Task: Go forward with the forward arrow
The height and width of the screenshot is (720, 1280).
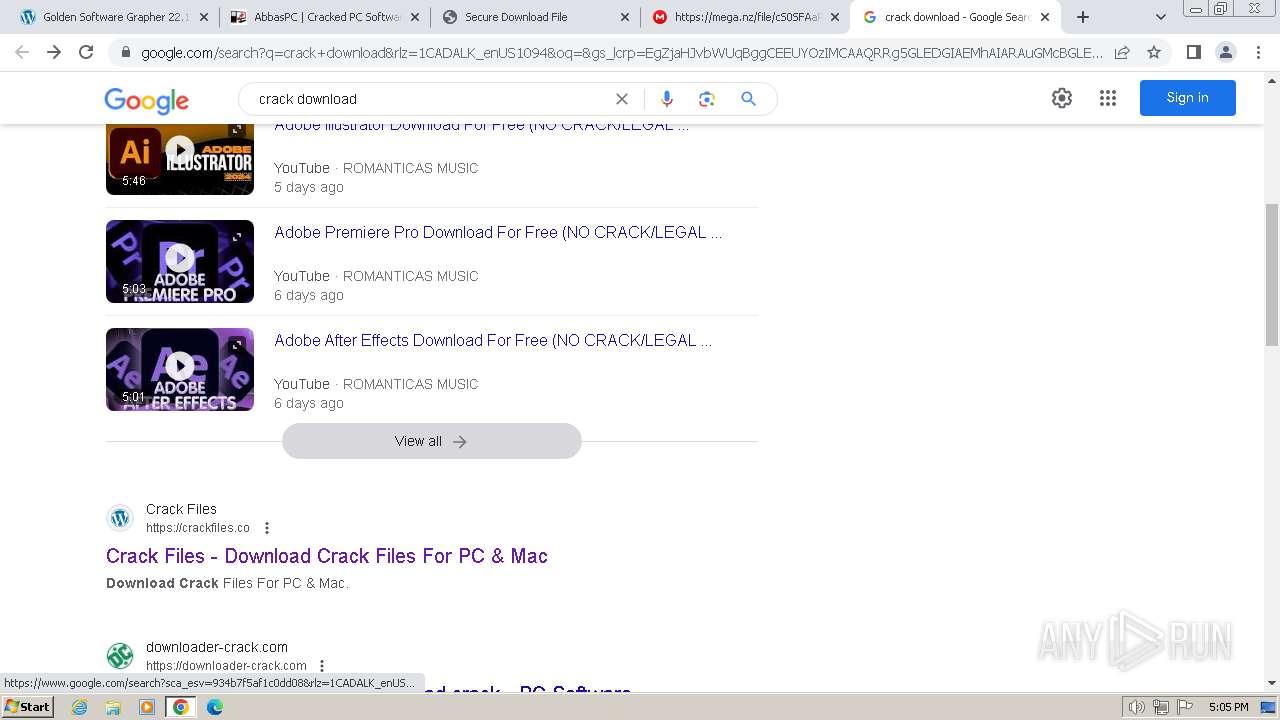Action: [54, 52]
